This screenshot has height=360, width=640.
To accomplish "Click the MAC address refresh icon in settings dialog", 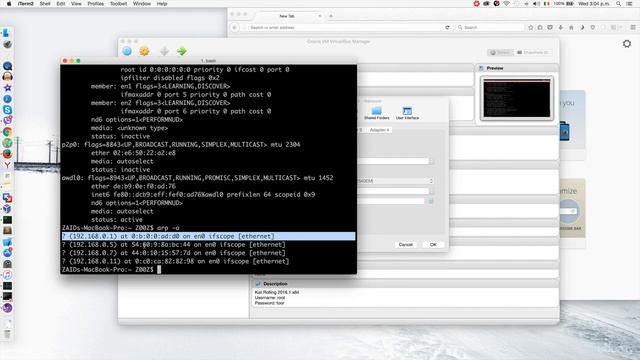I will tap(431, 201).
